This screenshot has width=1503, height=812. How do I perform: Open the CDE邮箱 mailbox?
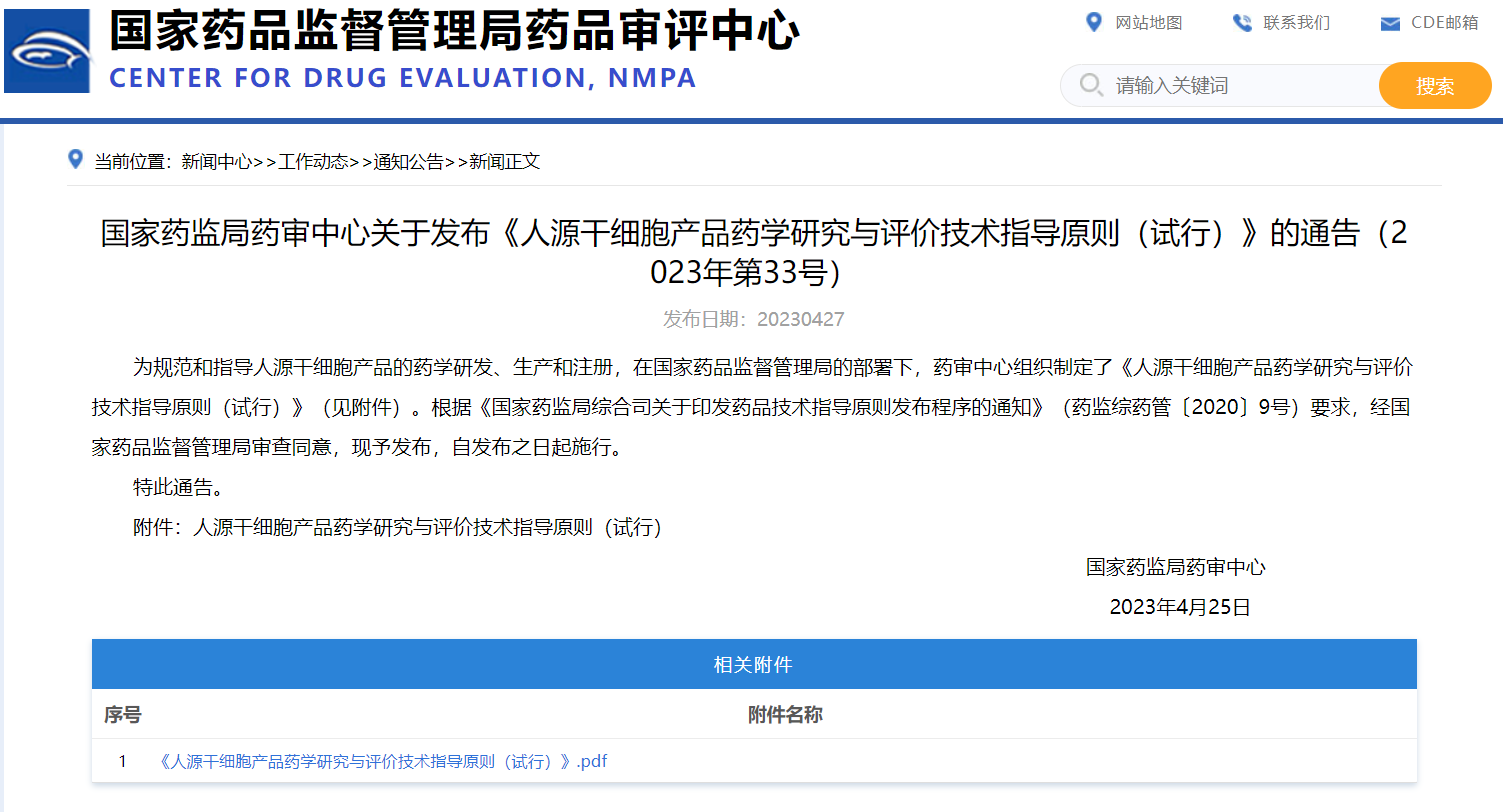1447,22
